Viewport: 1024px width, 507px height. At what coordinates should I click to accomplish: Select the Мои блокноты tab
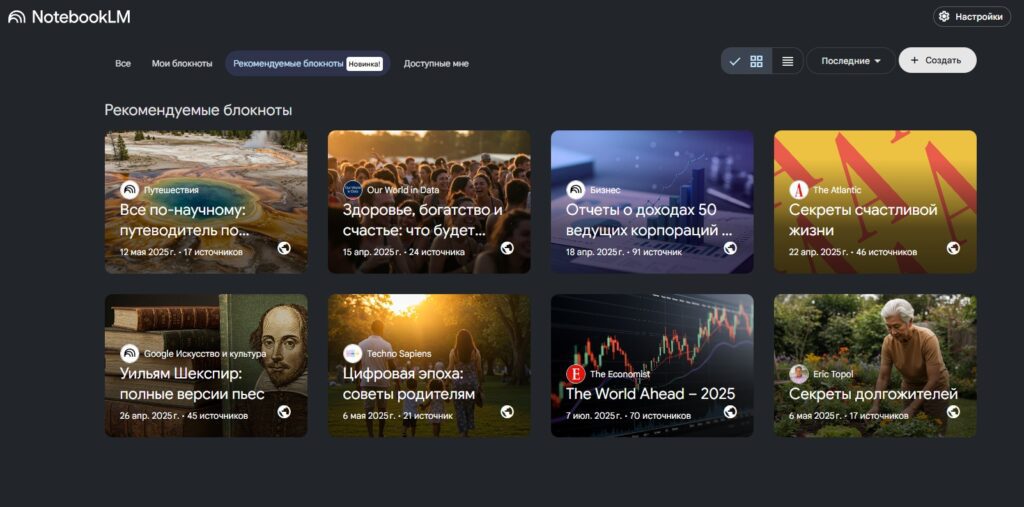coord(182,63)
